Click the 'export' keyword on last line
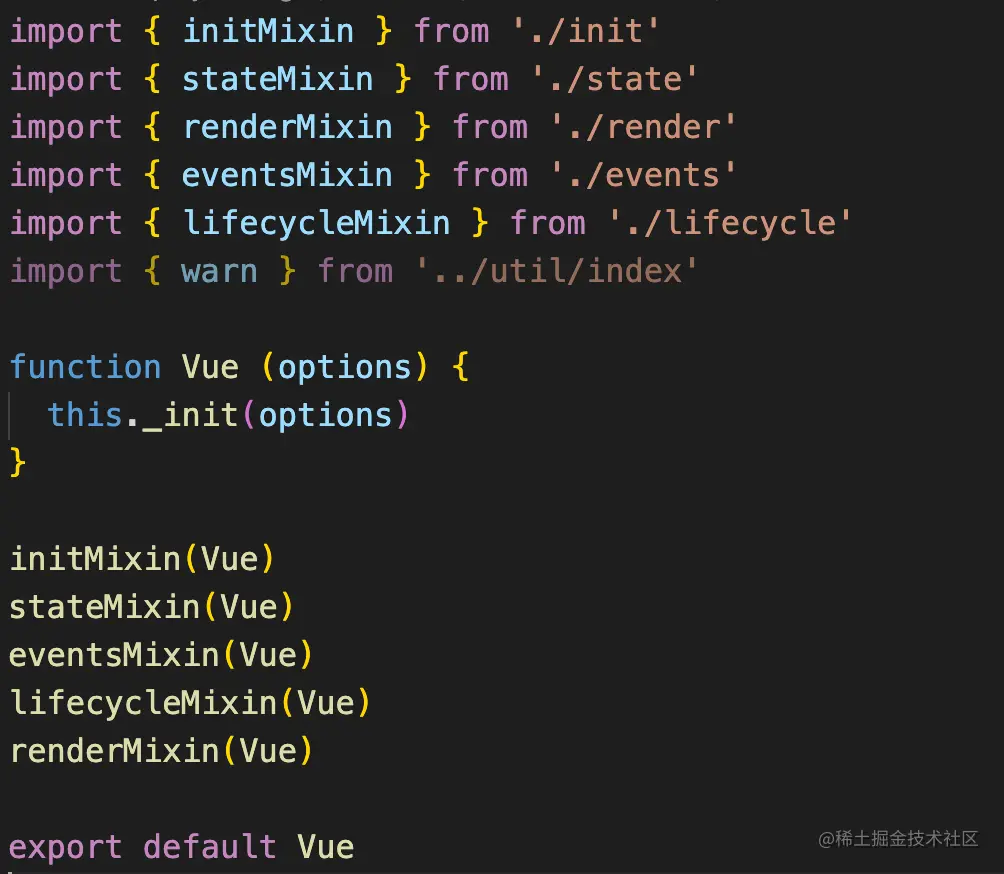 click(x=65, y=847)
